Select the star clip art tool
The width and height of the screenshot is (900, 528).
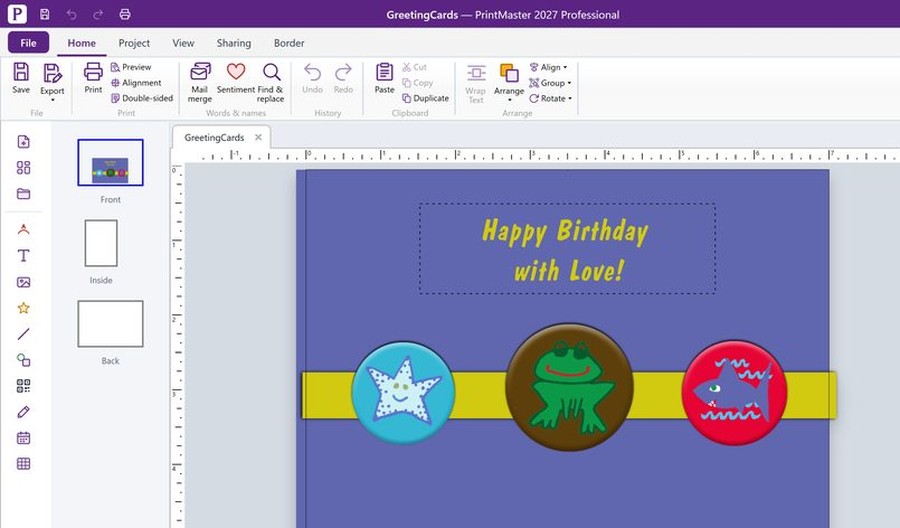24,308
